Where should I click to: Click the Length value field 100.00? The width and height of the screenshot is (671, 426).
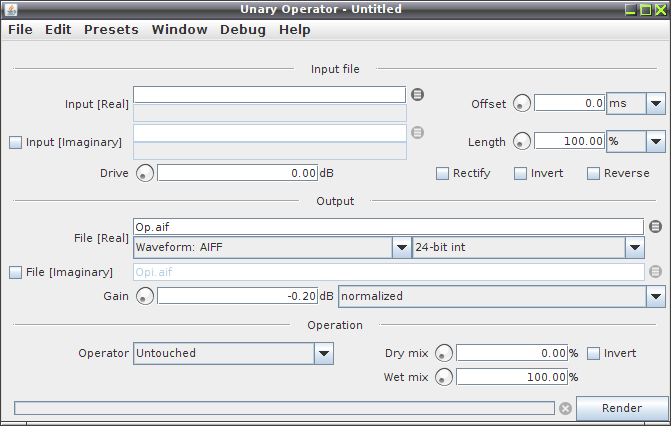(570, 141)
